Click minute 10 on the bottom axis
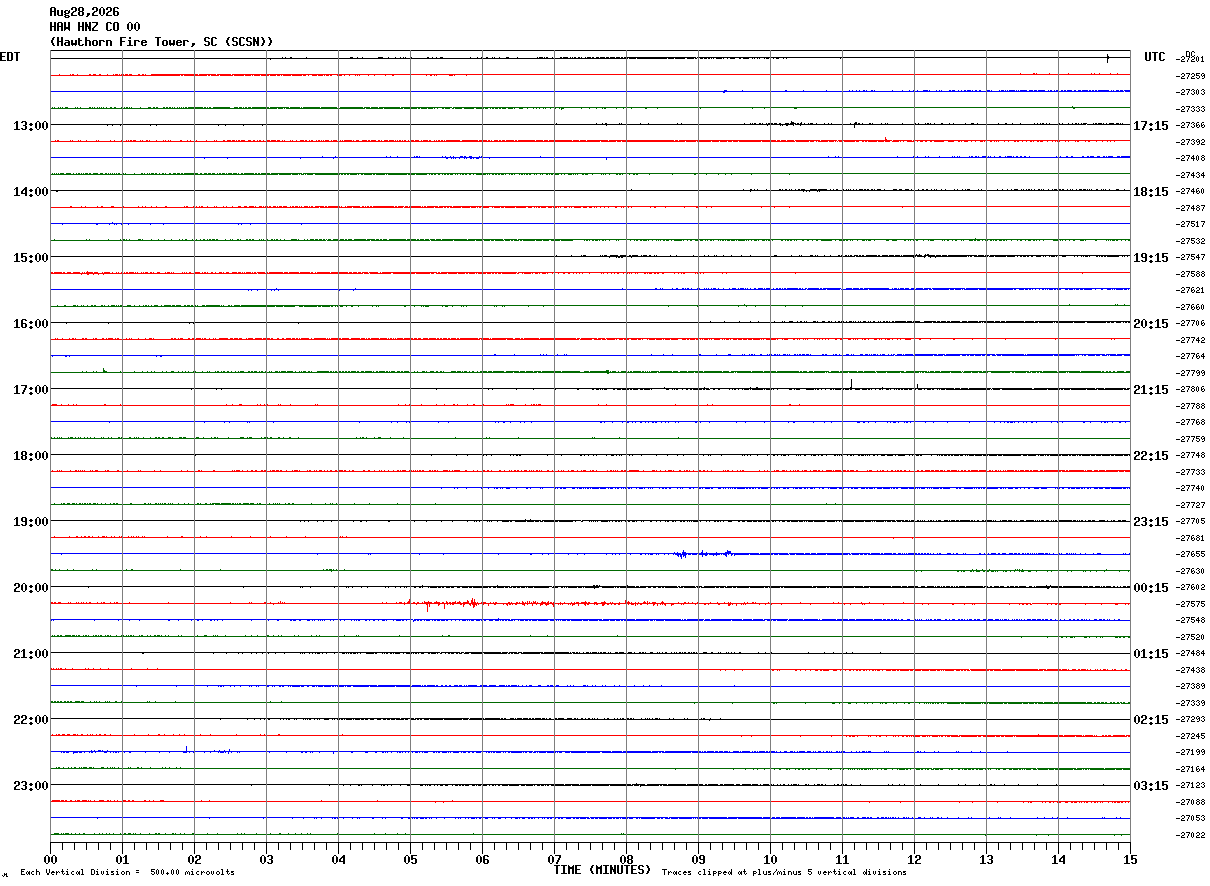 coord(770,859)
